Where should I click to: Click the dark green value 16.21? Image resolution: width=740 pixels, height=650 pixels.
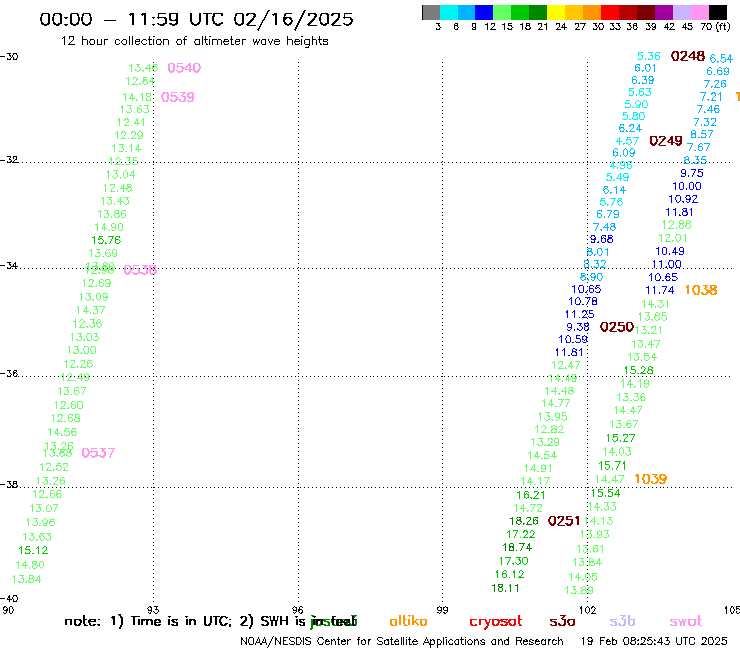(530, 495)
